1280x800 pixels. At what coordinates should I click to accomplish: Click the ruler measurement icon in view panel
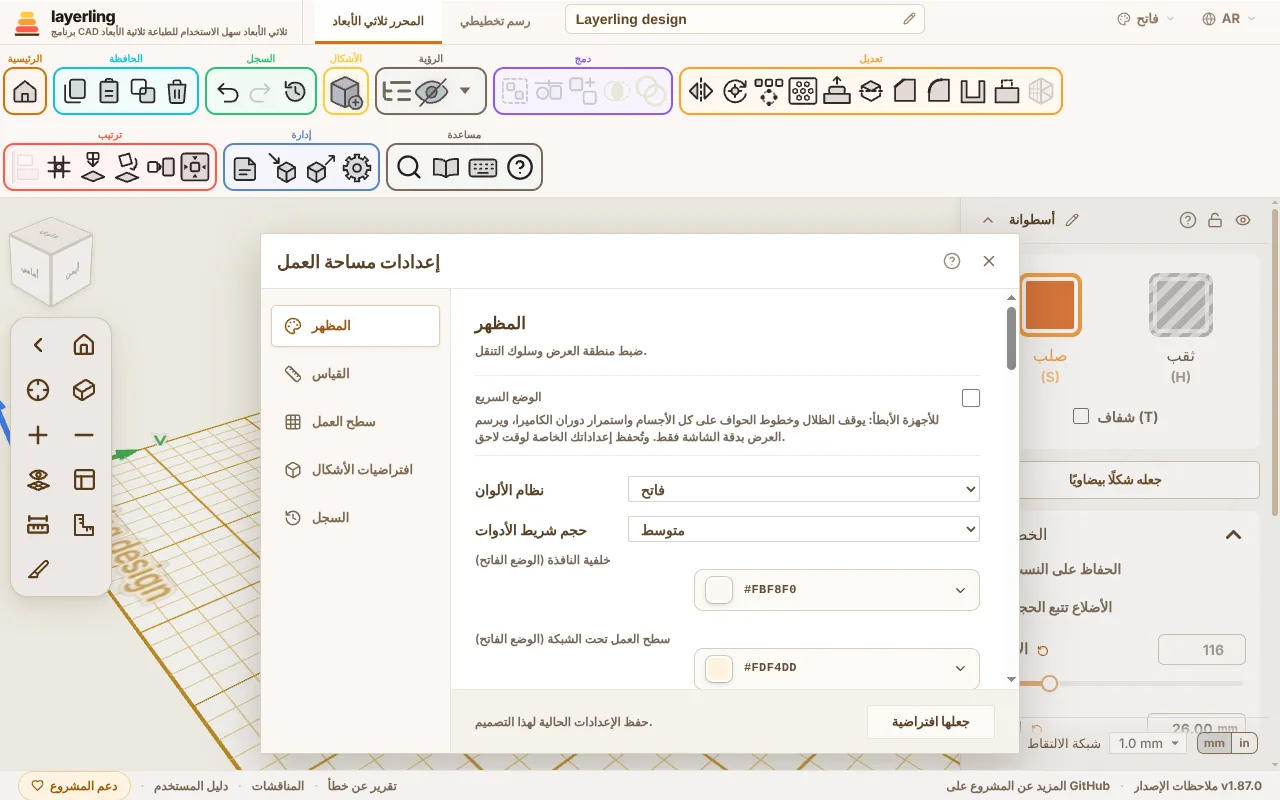click(x=38, y=525)
